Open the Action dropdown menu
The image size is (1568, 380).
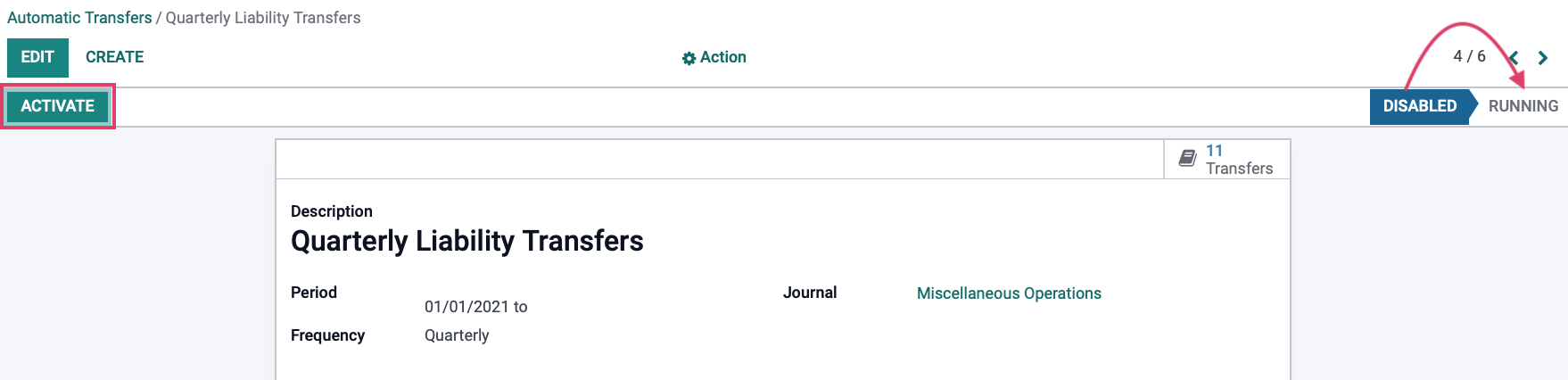(x=714, y=57)
